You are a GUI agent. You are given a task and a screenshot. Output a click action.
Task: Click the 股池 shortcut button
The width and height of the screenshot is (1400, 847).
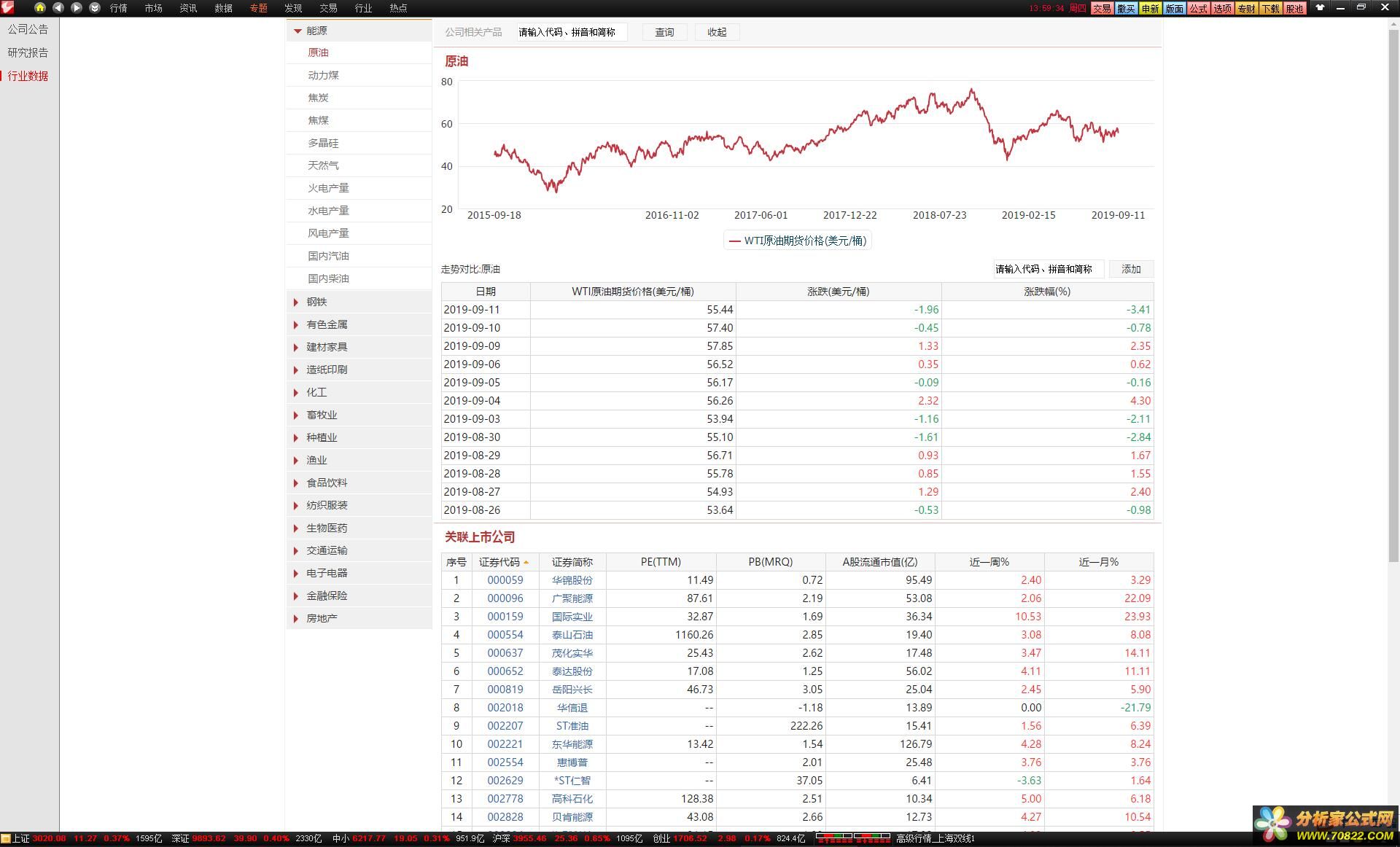(x=1294, y=8)
